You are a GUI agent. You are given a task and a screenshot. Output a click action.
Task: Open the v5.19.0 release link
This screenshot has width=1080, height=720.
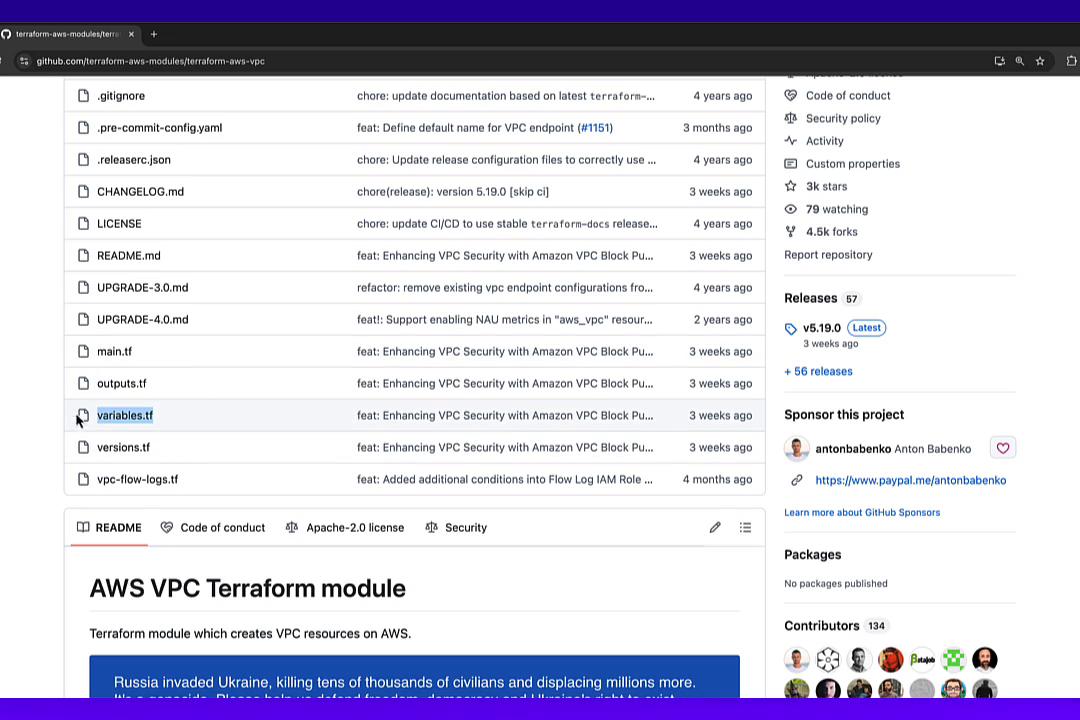pyautogui.click(x=822, y=328)
